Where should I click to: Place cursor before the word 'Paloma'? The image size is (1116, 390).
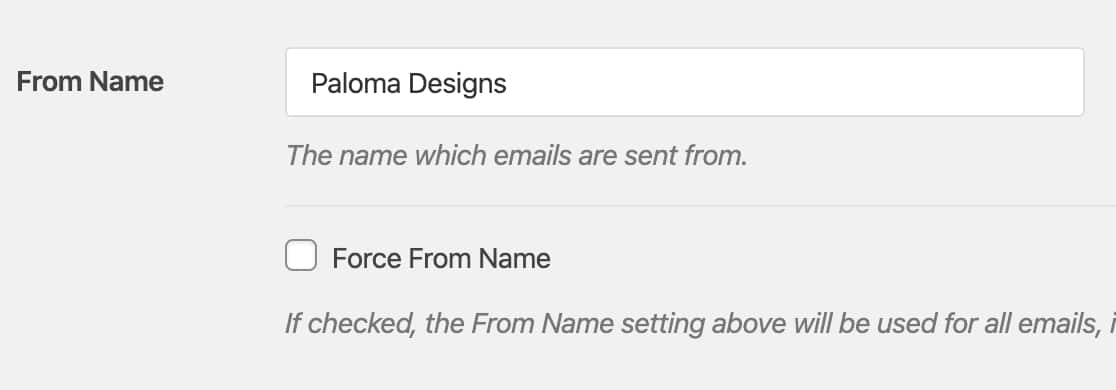point(311,83)
